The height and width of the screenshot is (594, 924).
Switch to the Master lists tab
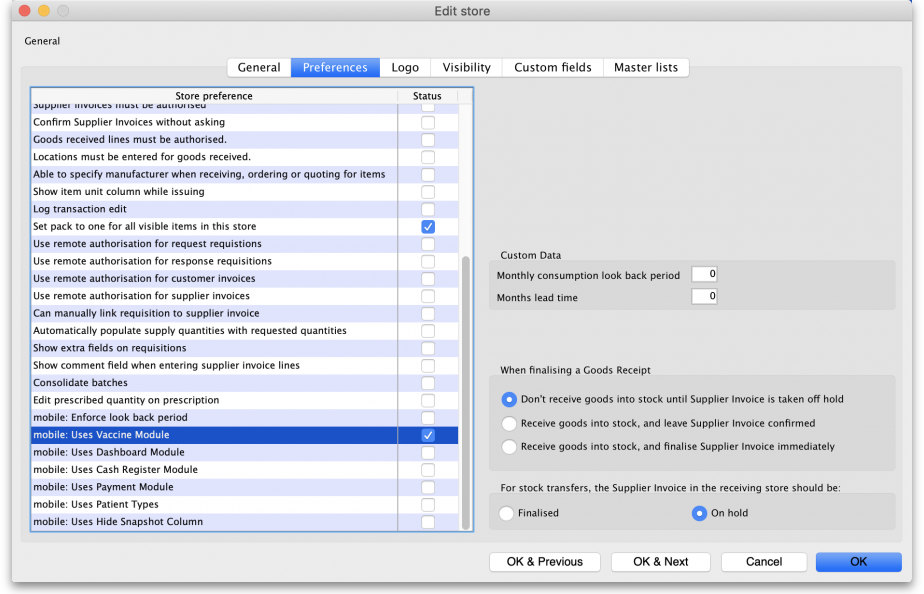(645, 67)
